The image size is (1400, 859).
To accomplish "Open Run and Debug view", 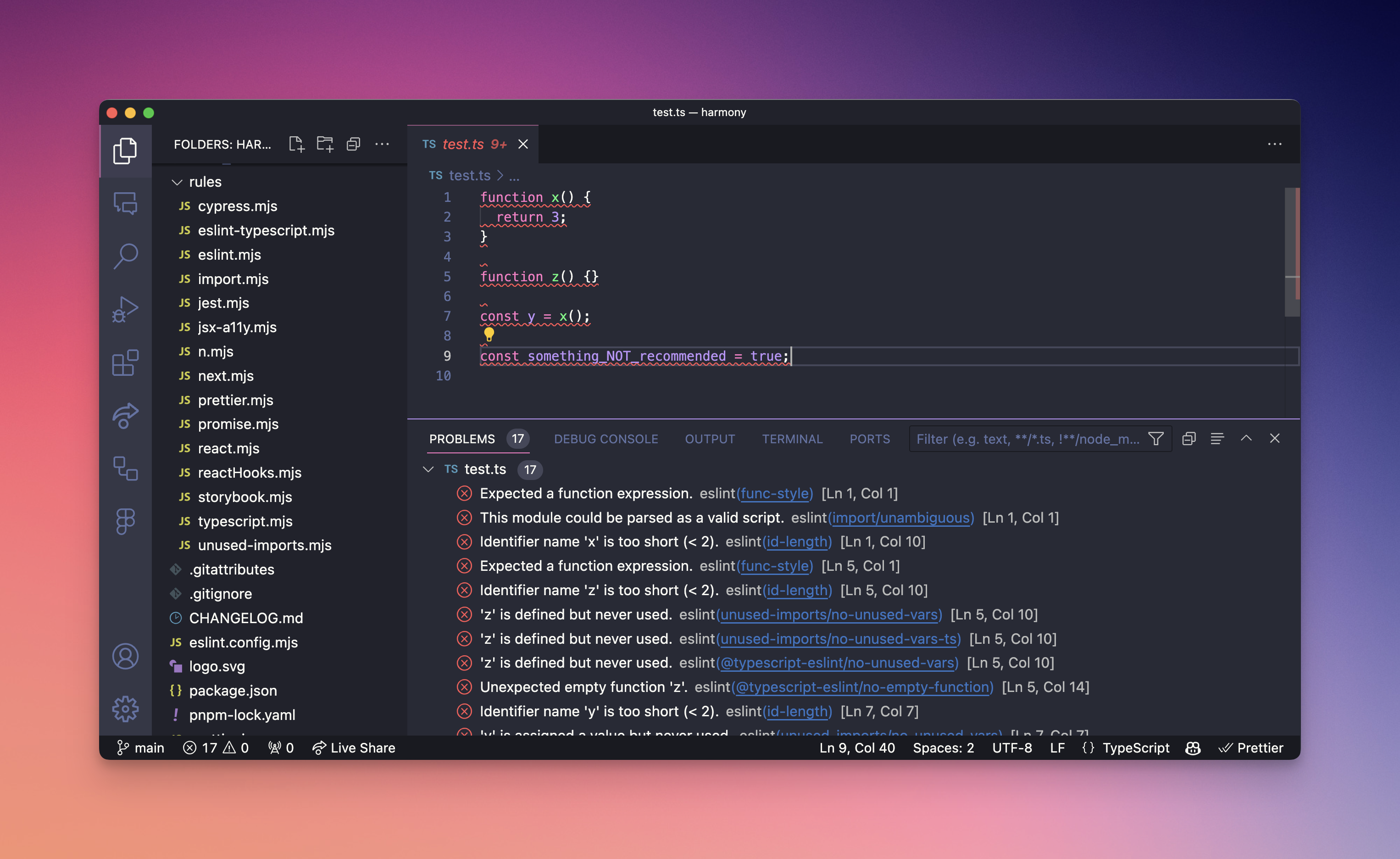I will coord(126,310).
